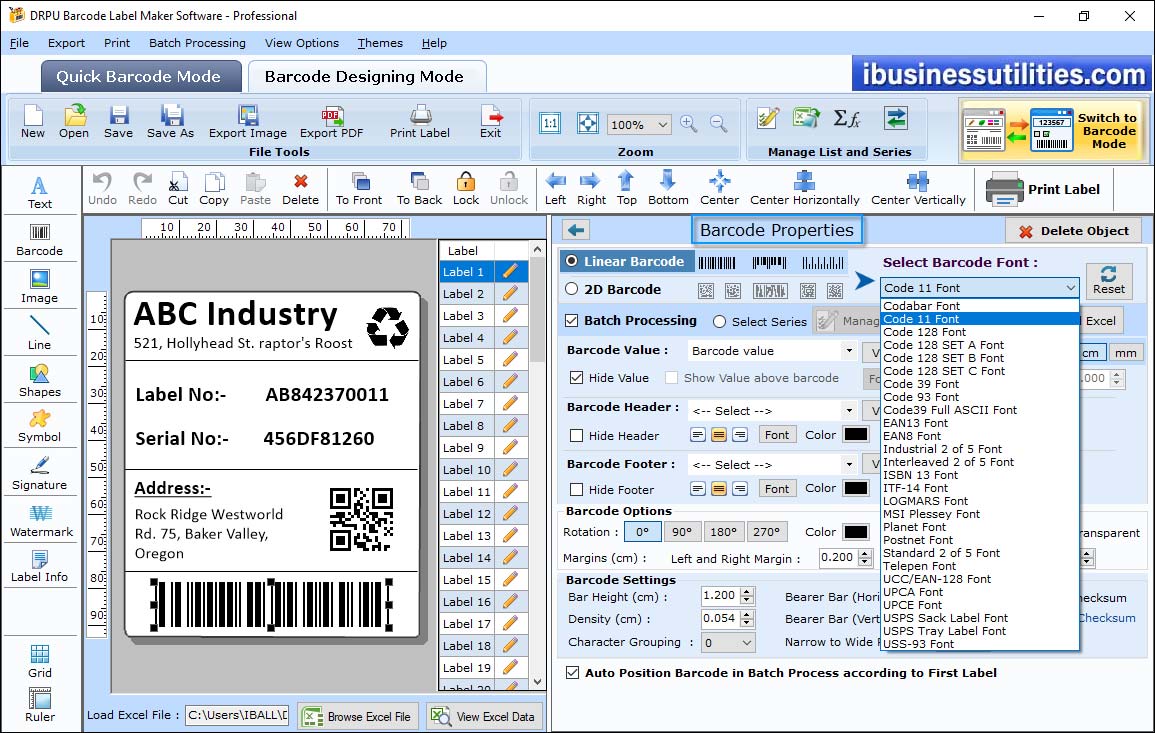Switch to Quick Barcode Mode tab
This screenshot has height=733, width=1155.
[x=141, y=77]
